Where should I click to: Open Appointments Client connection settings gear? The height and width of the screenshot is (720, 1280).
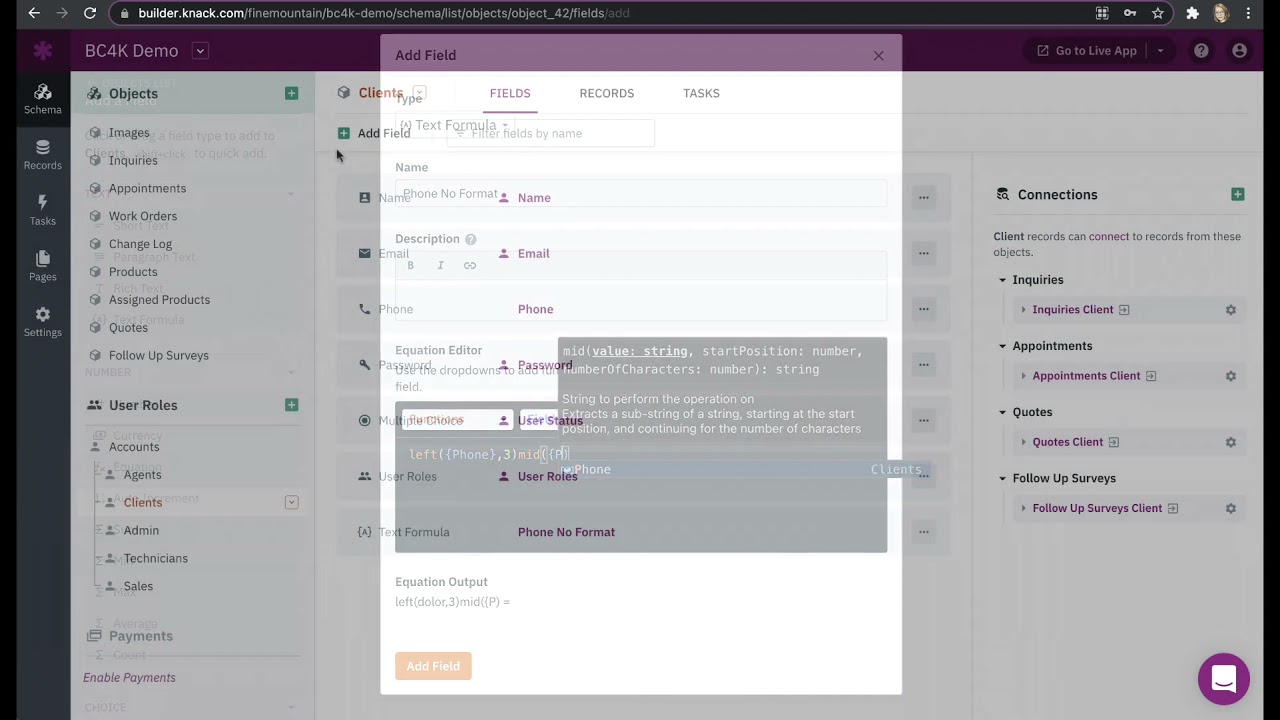[1231, 376]
